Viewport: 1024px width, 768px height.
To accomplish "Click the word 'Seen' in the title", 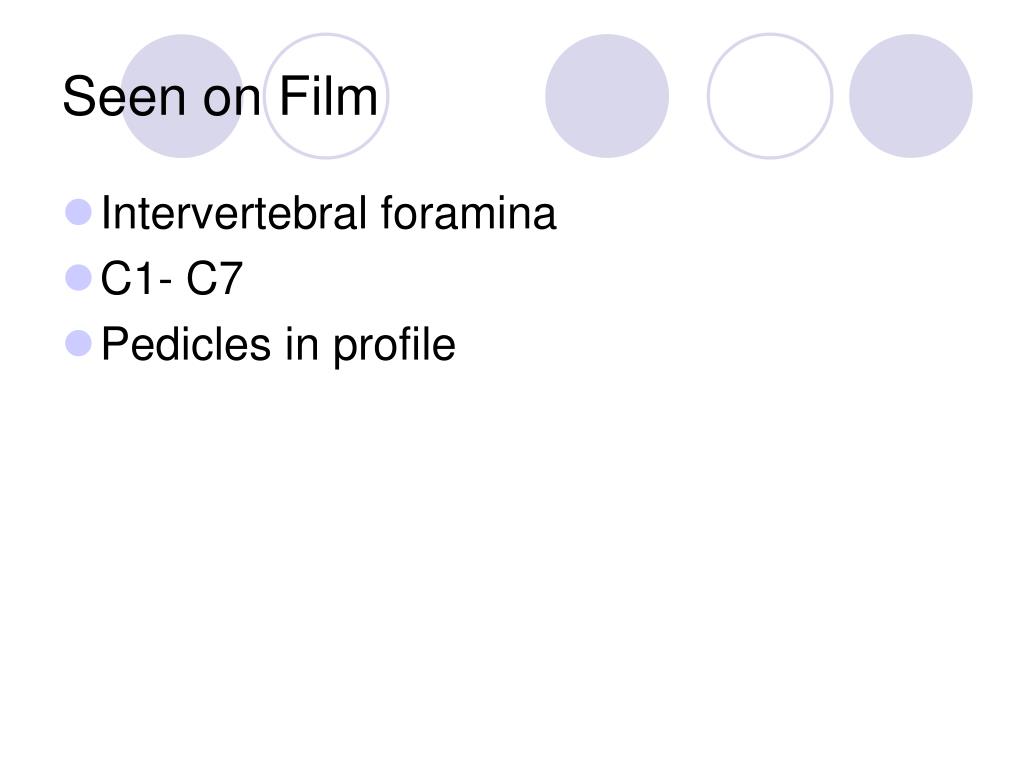I will pyautogui.click(x=125, y=97).
